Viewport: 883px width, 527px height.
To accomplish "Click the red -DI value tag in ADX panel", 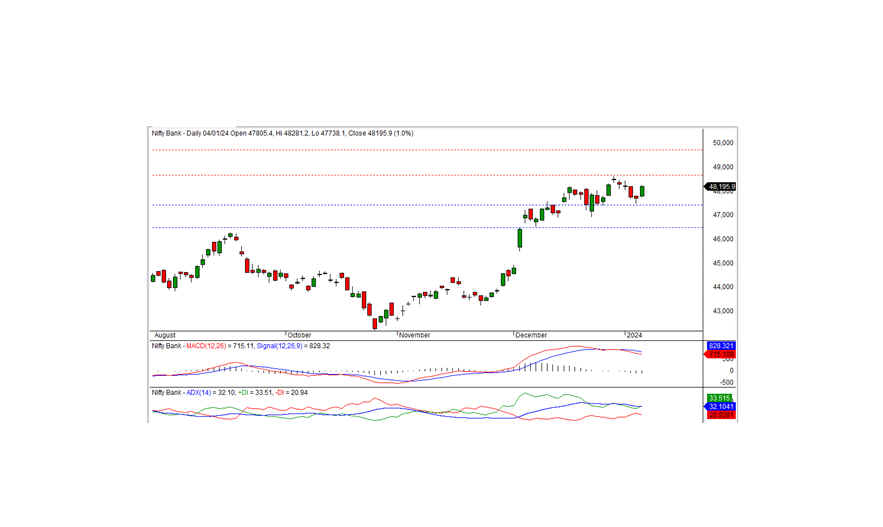I will tap(721, 415).
